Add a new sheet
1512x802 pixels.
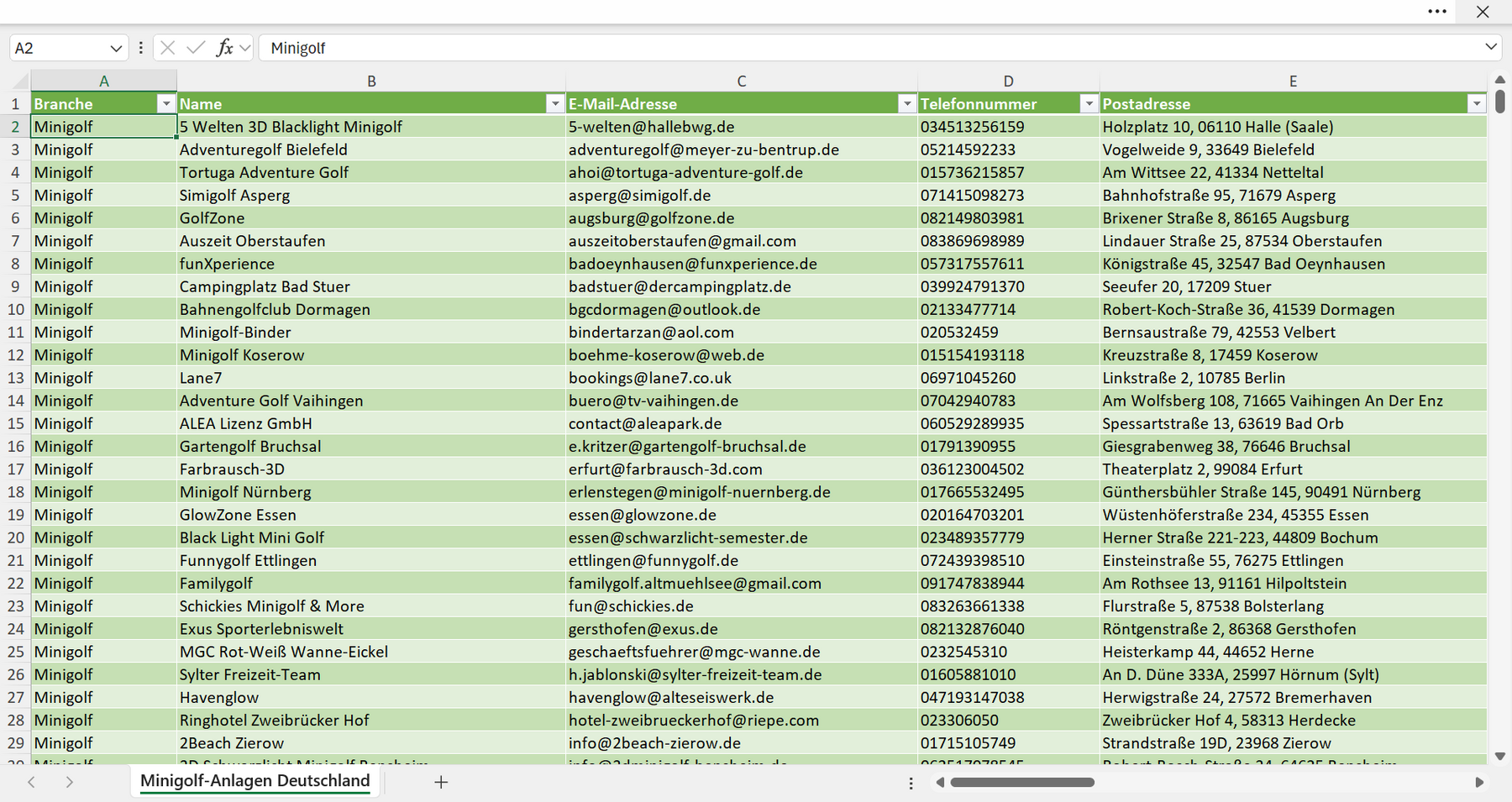click(441, 782)
